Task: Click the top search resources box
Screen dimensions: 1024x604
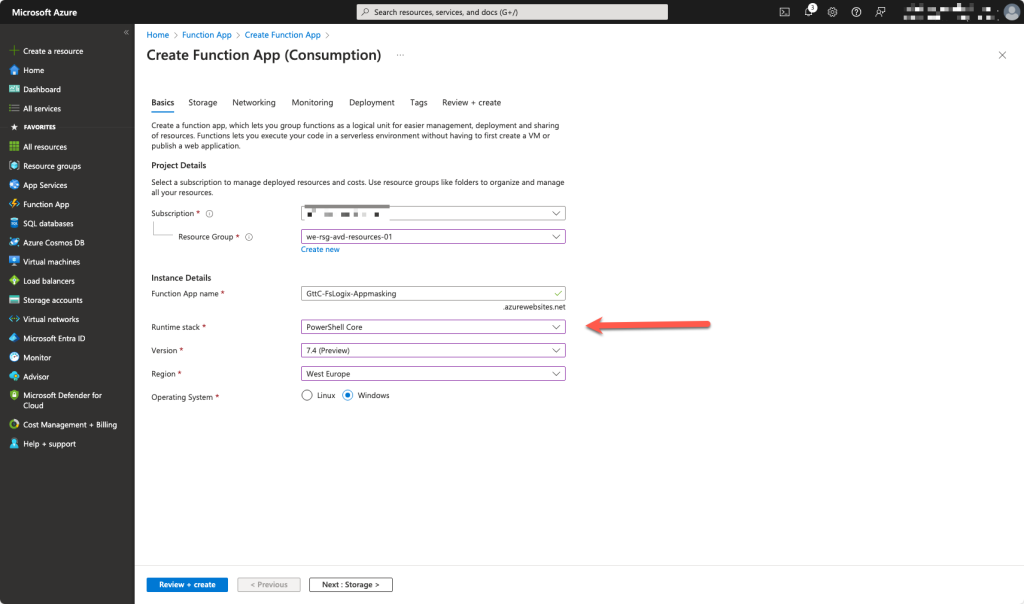Action: point(512,12)
